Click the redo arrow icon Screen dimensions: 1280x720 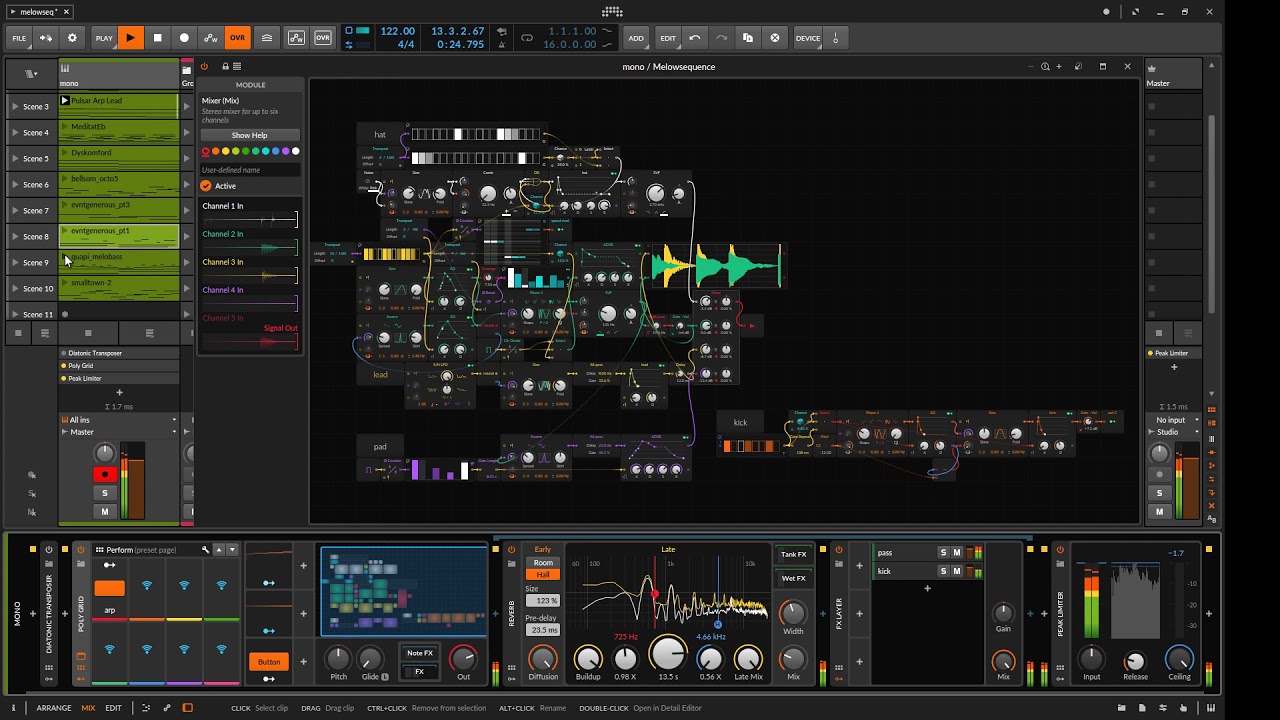coord(721,38)
